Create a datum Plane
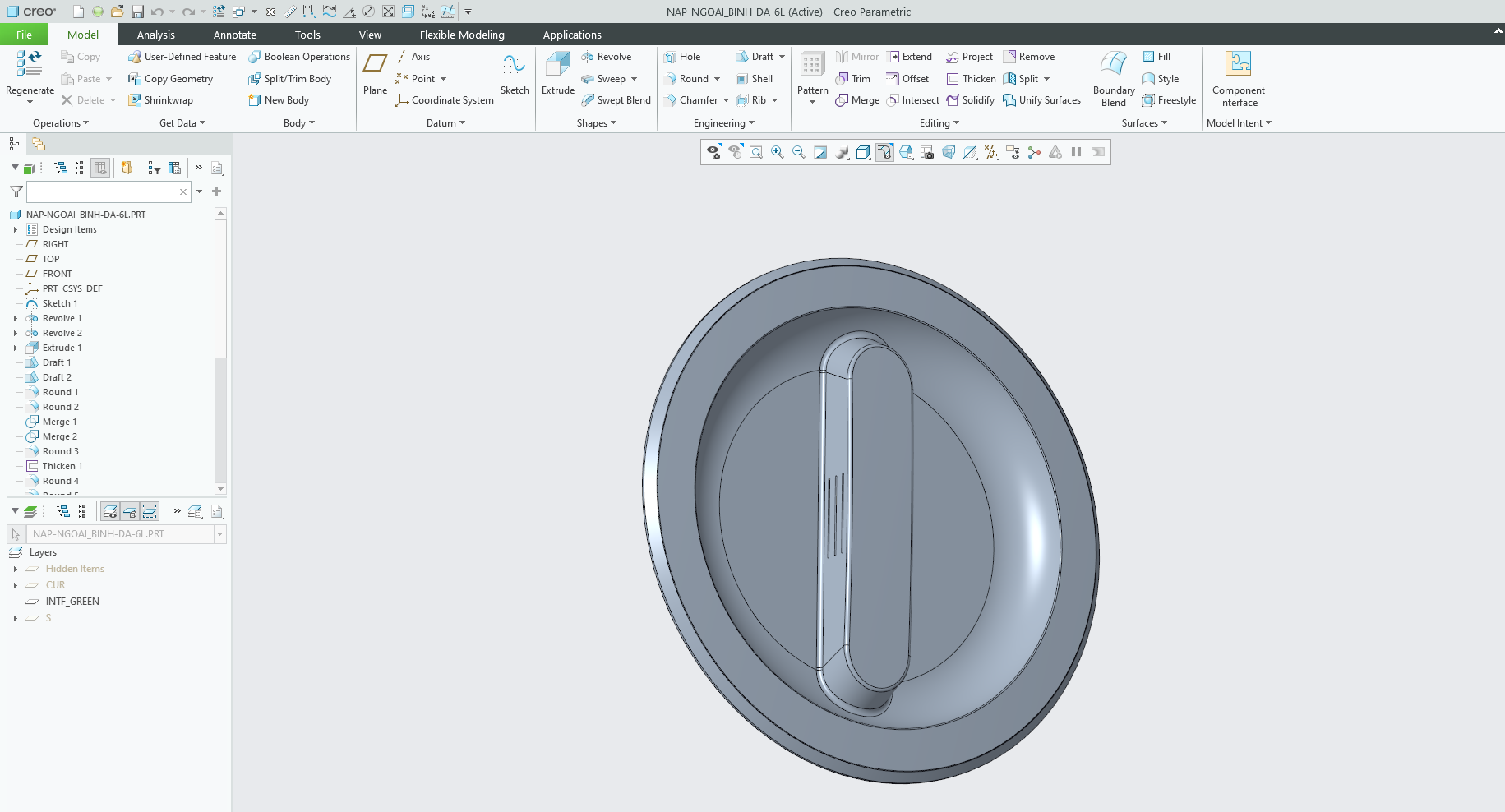Viewport: 1505px width, 812px height. [375, 73]
